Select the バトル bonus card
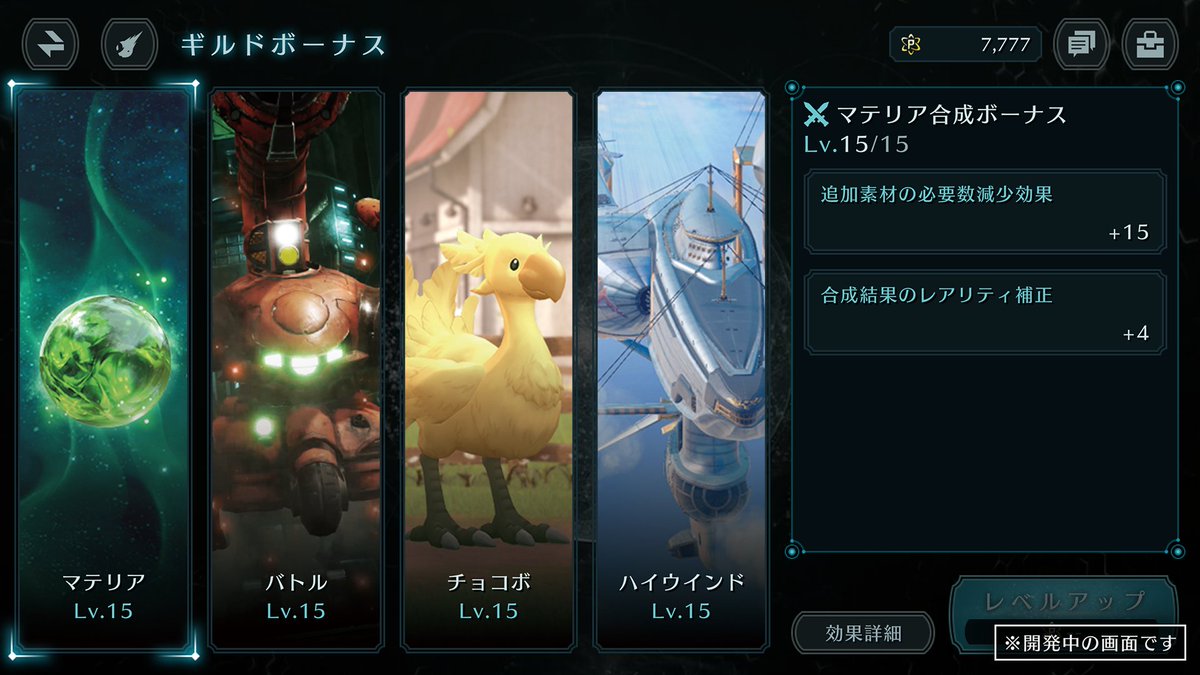This screenshot has width=1200, height=675. pos(296,369)
